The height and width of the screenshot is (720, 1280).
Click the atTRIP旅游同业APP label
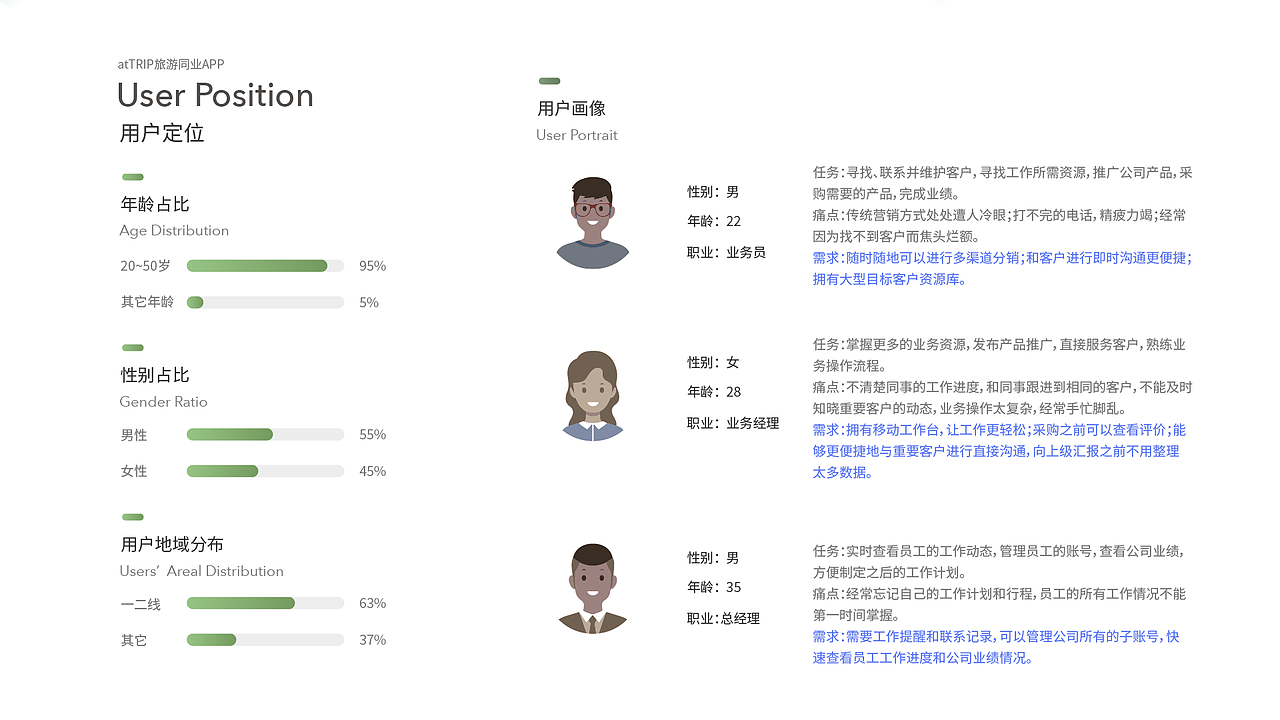(171, 64)
